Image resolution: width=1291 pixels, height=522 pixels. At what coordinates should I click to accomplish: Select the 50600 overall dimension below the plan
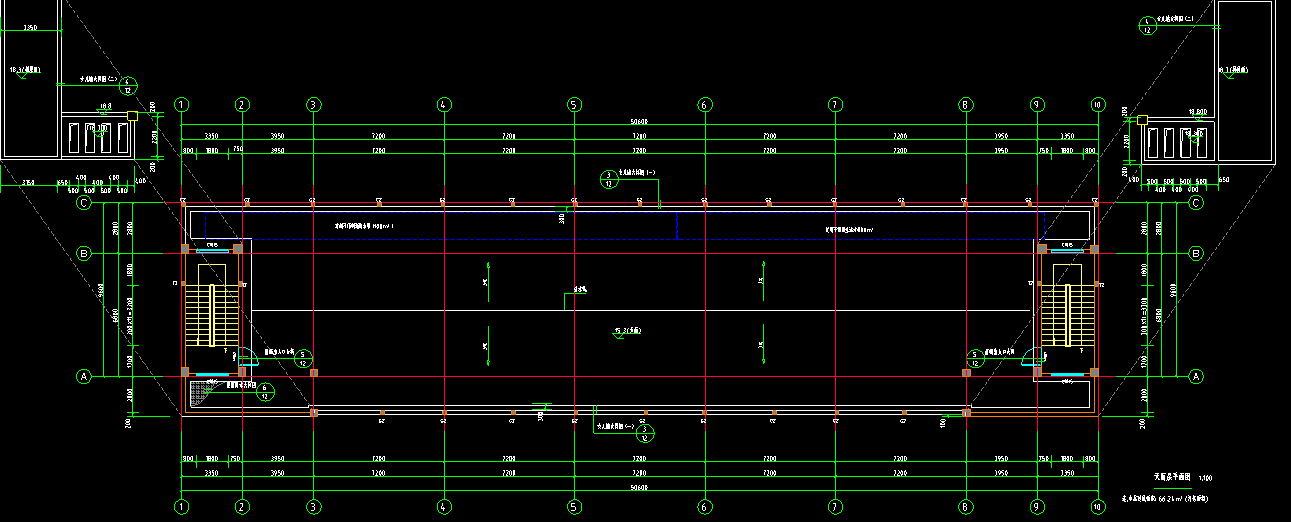(639, 487)
